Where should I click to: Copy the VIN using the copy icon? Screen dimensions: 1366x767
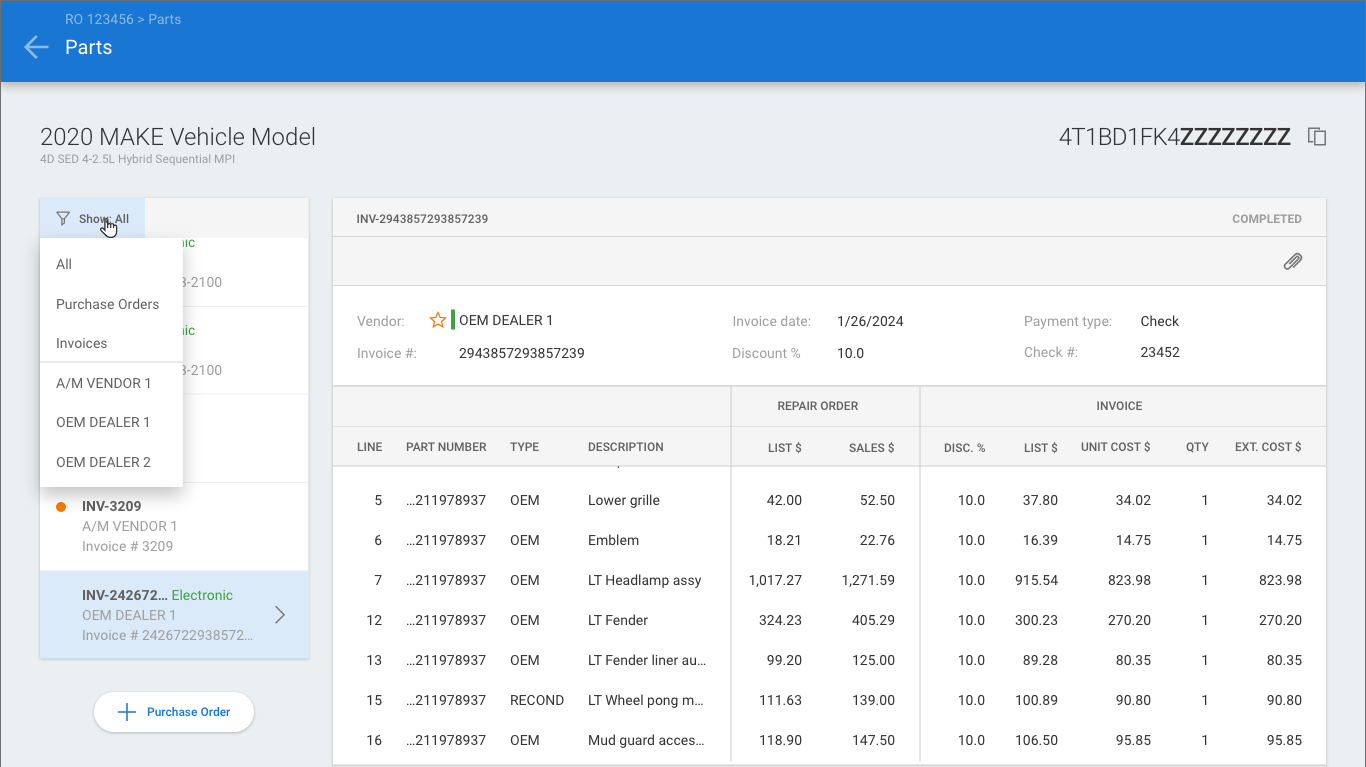pyautogui.click(x=1318, y=137)
